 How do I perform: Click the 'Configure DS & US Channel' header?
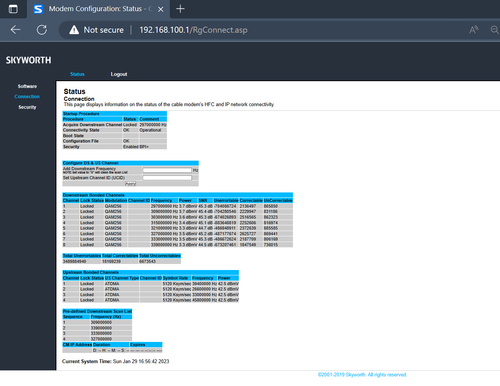[91, 163]
